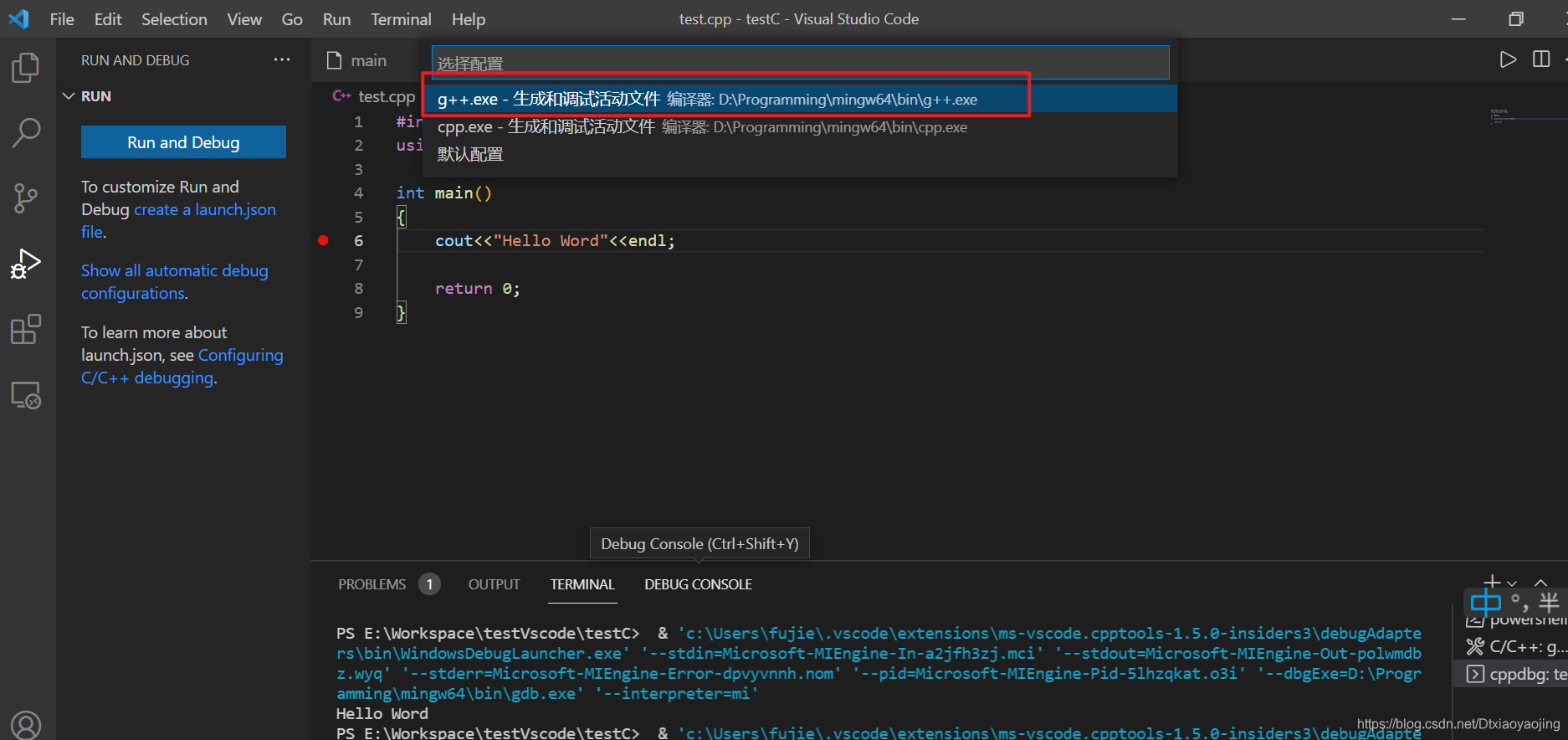Open the Source Control view
1568x740 pixels.
click(x=26, y=198)
